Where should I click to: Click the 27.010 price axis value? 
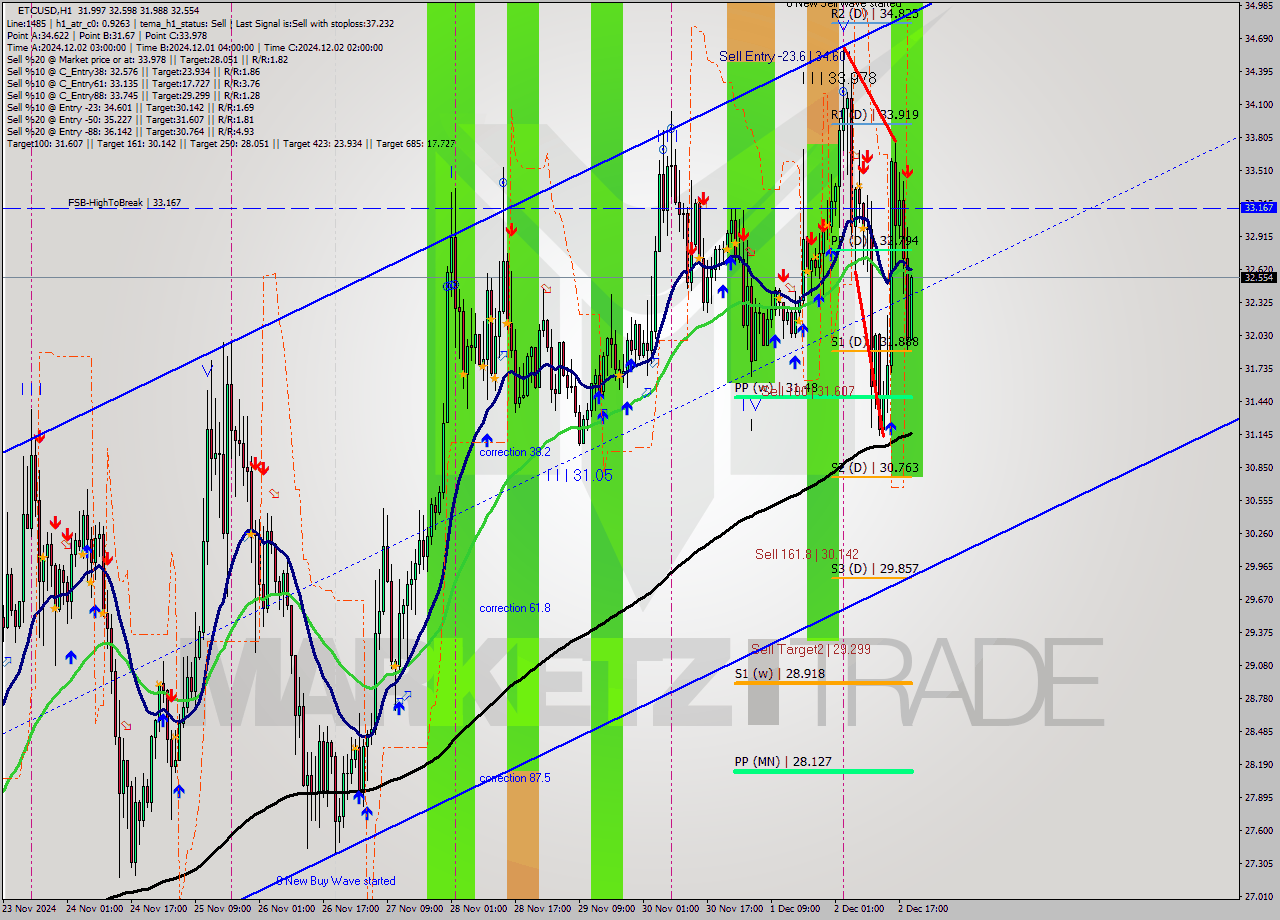[1259, 896]
